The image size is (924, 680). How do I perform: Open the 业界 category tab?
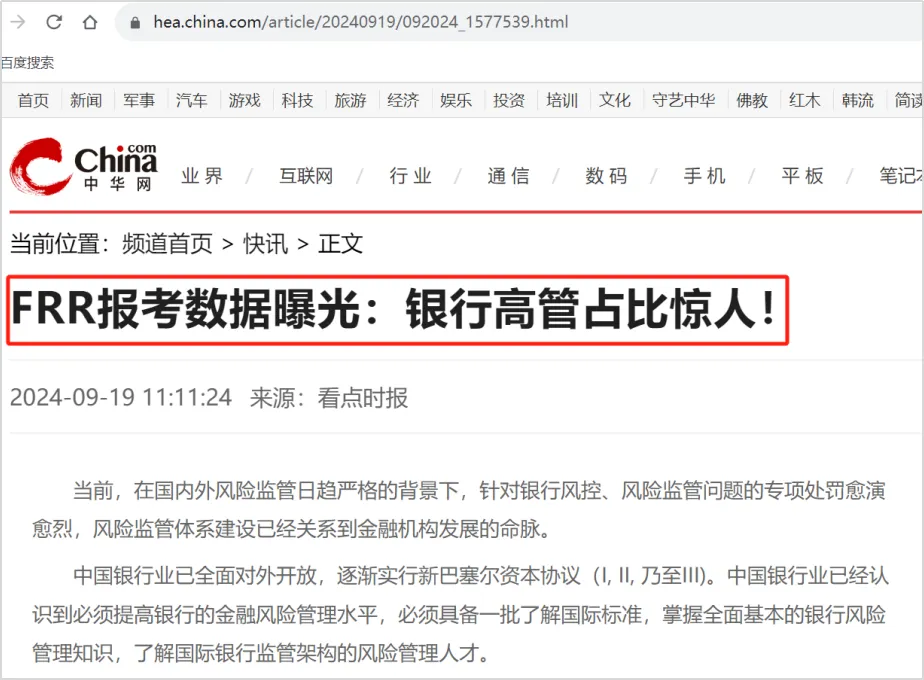coord(202,176)
